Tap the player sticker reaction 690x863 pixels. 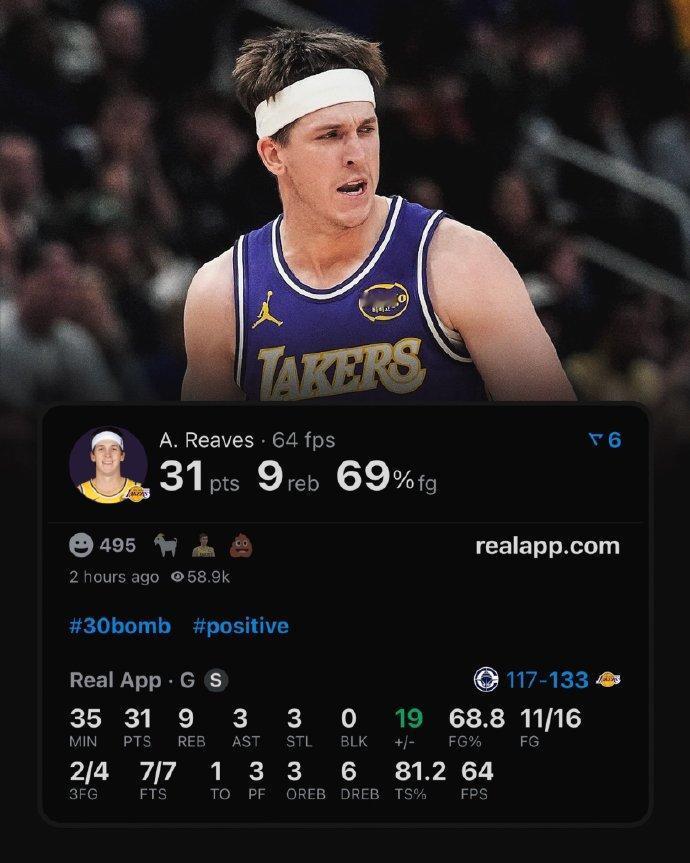click(204, 545)
